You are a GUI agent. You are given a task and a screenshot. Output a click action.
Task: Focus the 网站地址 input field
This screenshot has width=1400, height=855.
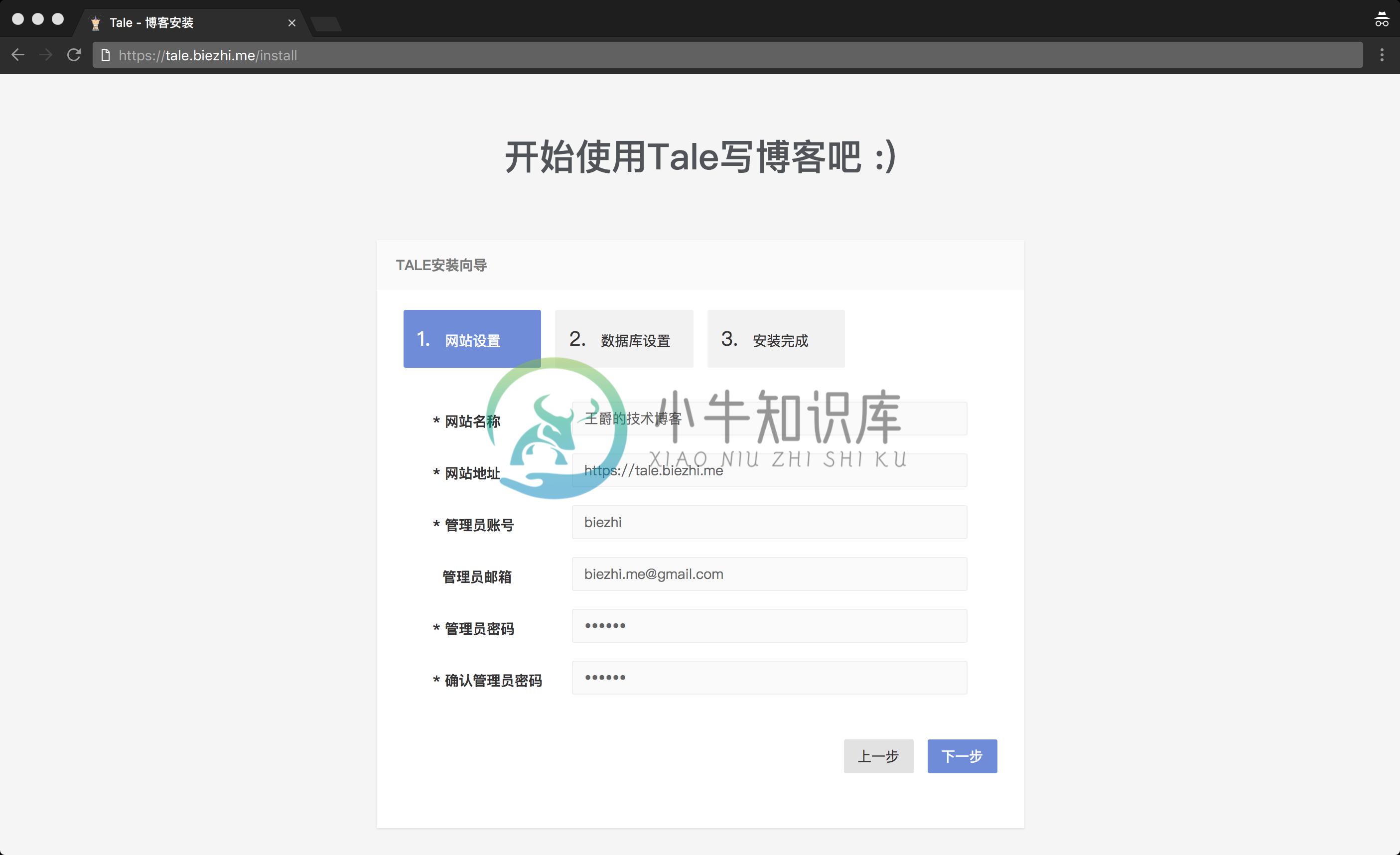(x=769, y=470)
